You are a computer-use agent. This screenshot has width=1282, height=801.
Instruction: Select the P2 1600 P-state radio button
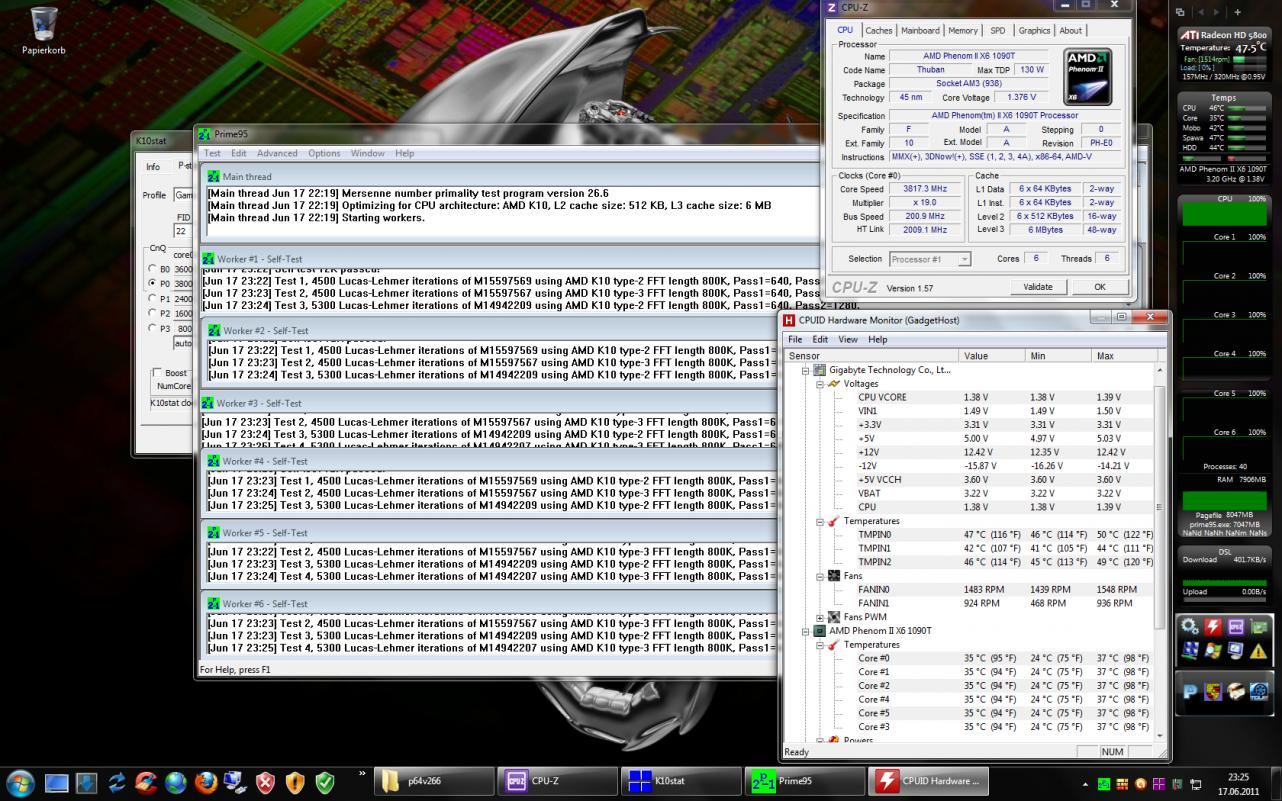pos(153,313)
